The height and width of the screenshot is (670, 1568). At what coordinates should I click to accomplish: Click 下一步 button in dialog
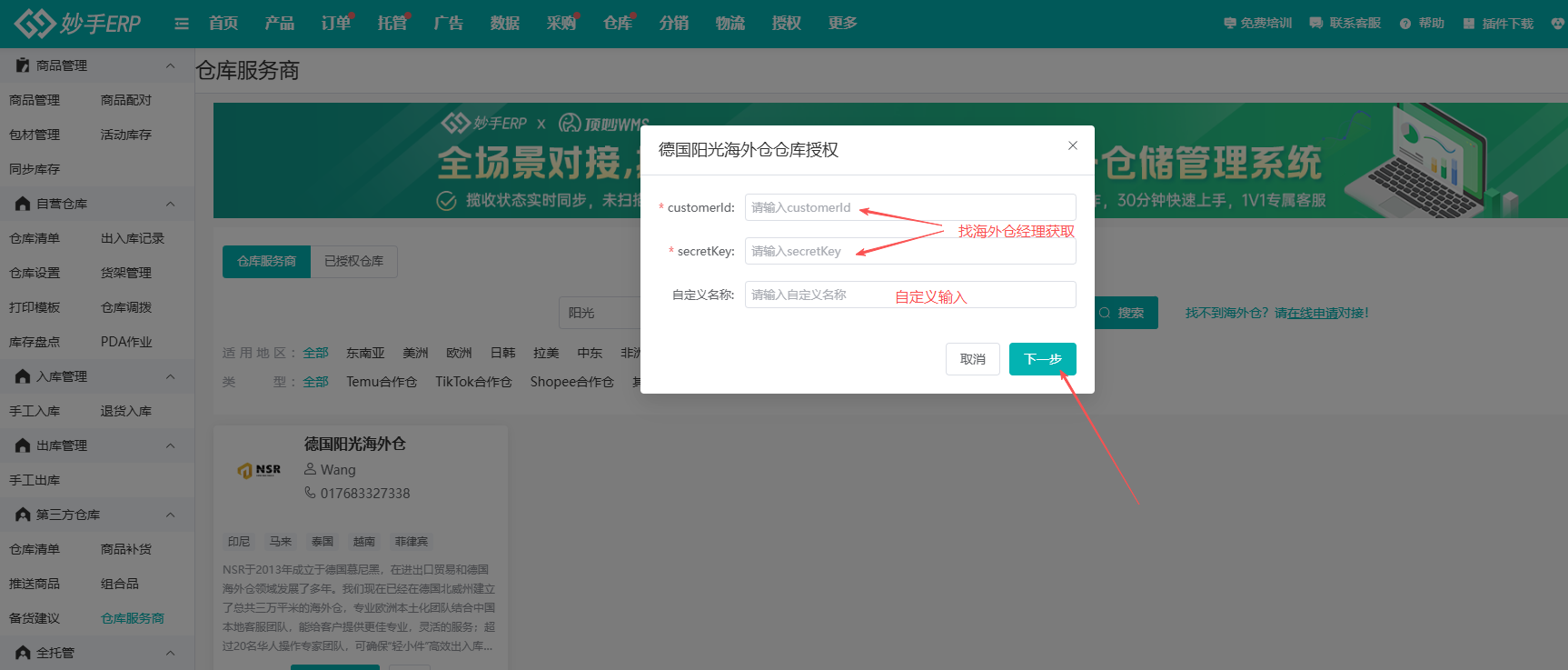pos(1043,359)
